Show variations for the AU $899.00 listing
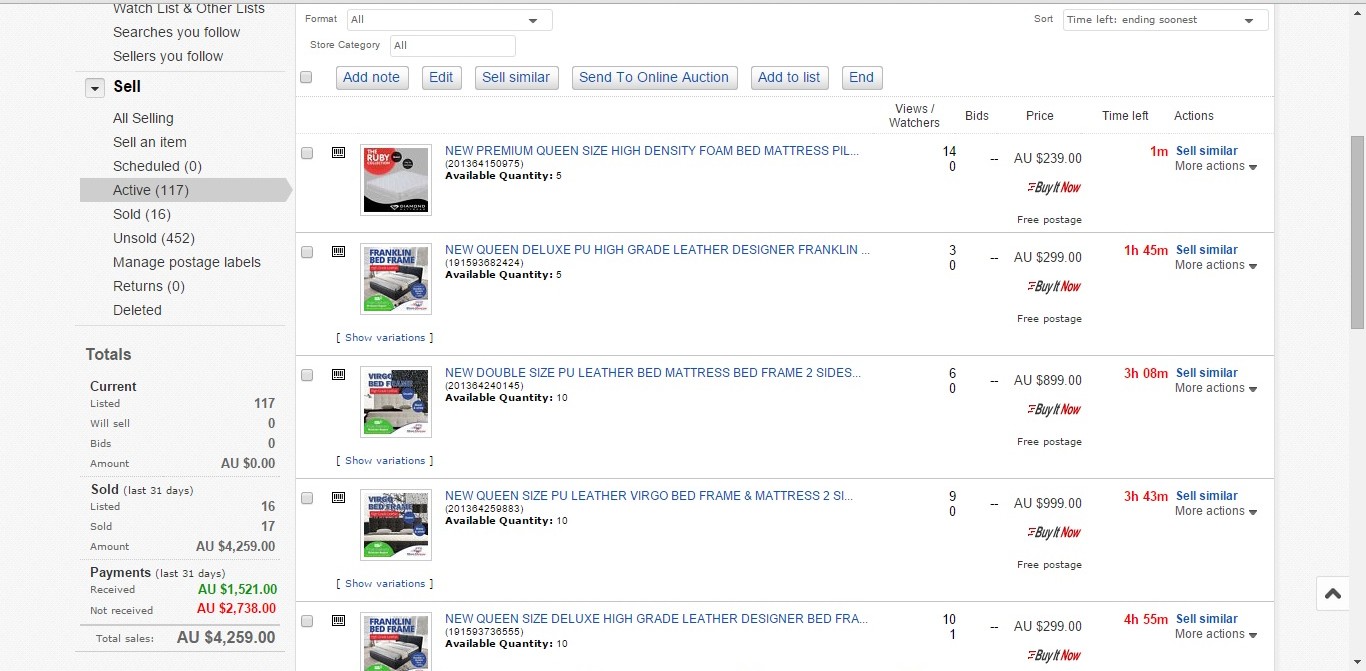This screenshot has width=1366, height=671. 385,461
